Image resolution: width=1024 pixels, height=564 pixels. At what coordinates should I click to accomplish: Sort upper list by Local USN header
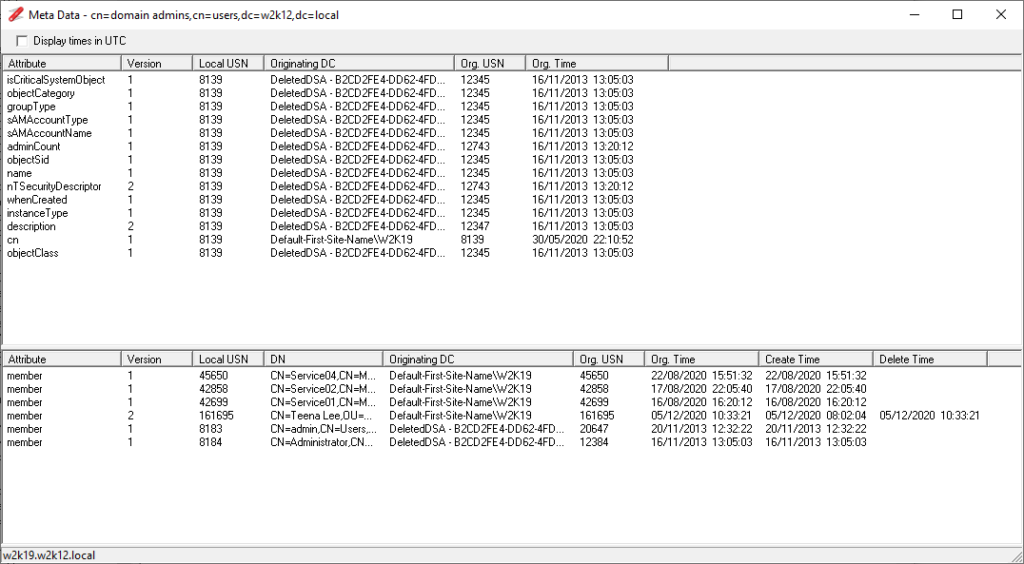pyautogui.click(x=228, y=63)
